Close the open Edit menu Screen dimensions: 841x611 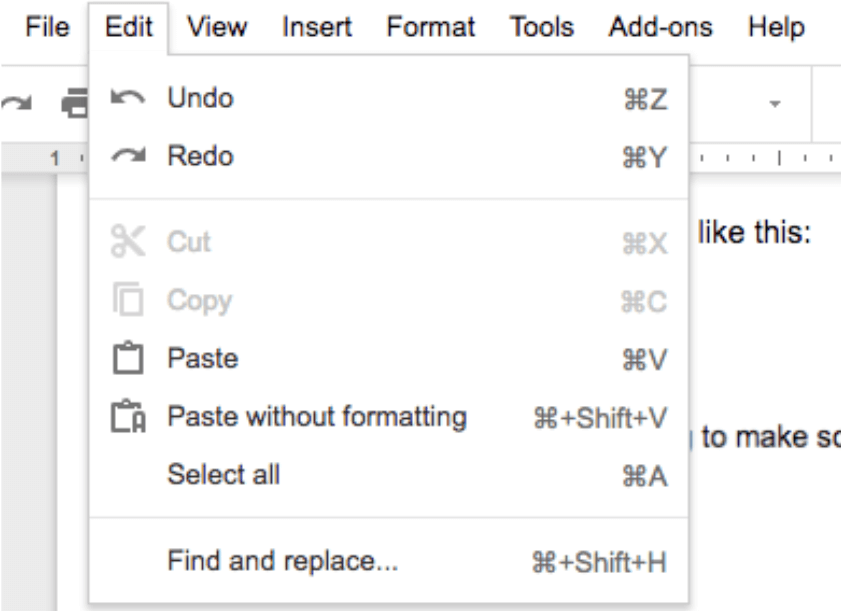(129, 27)
